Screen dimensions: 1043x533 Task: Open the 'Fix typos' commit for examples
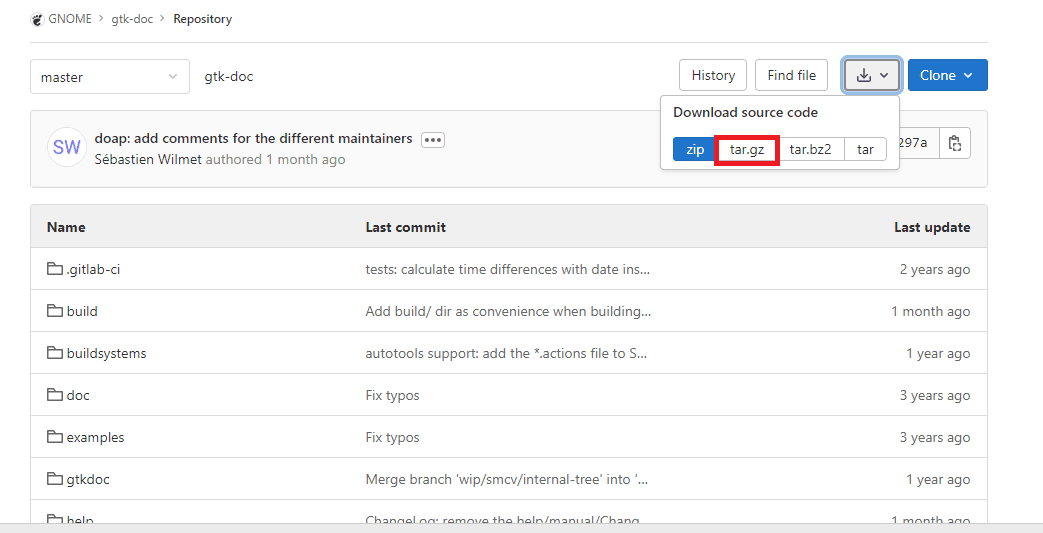392,437
